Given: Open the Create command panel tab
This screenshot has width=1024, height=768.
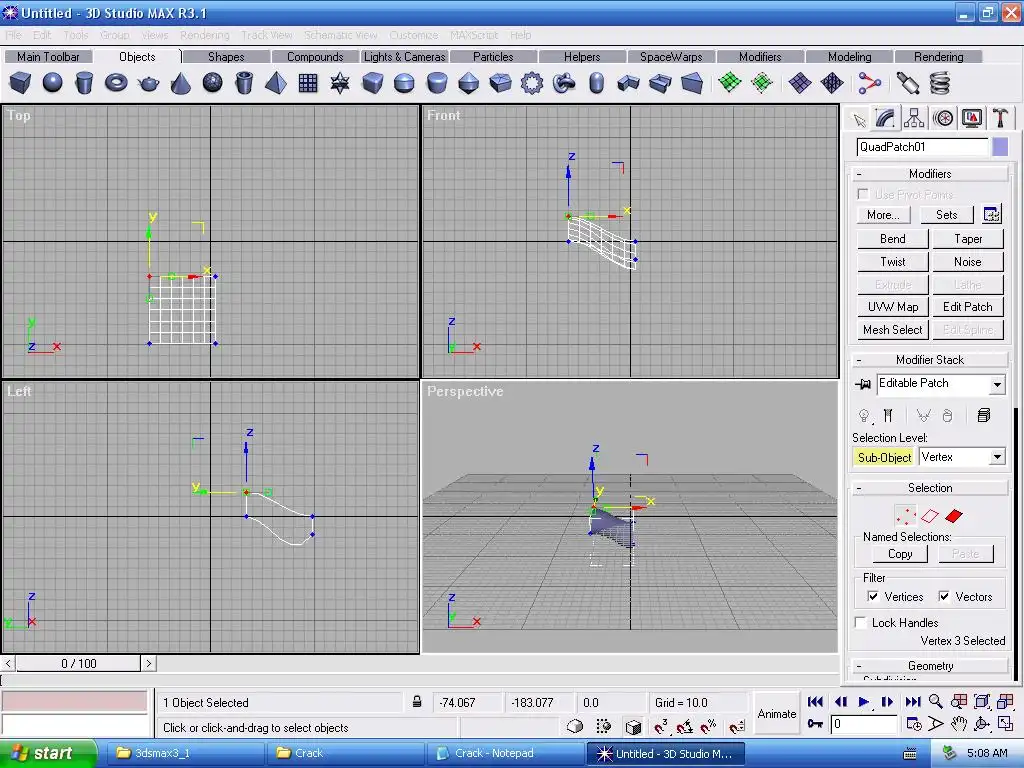Looking at the screenshot, I should [859, 119].
